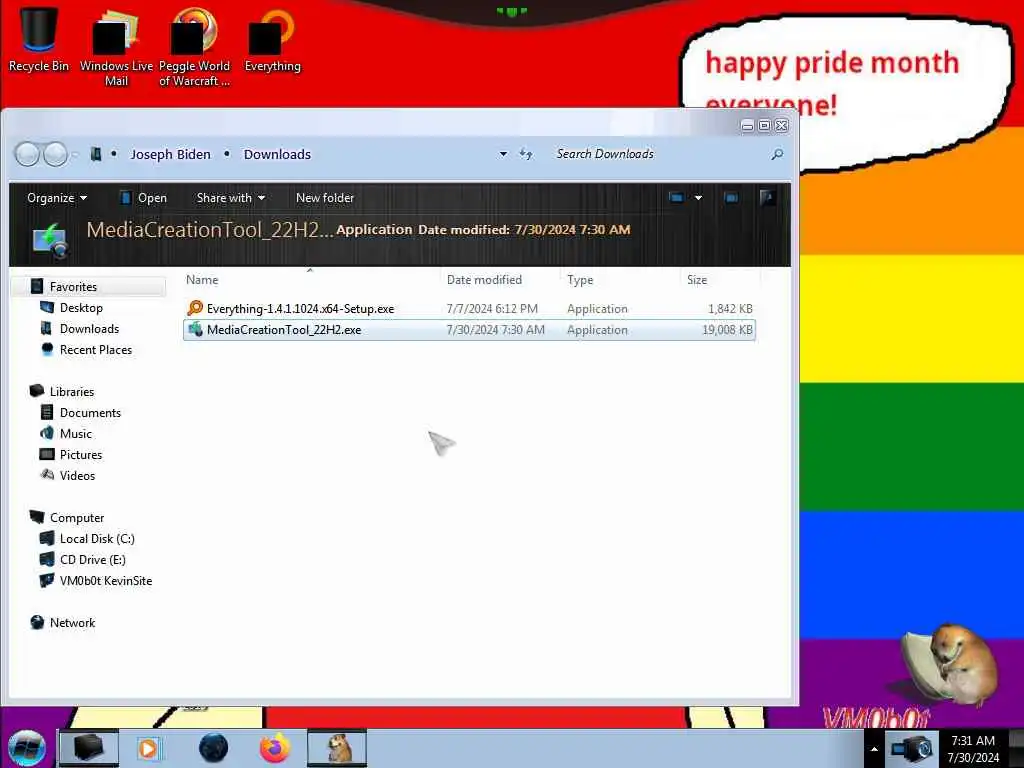Open VM0b0t KevinSite location
Image resolution: width=1024 pixels, height=768 pixels.
(106, 580)
